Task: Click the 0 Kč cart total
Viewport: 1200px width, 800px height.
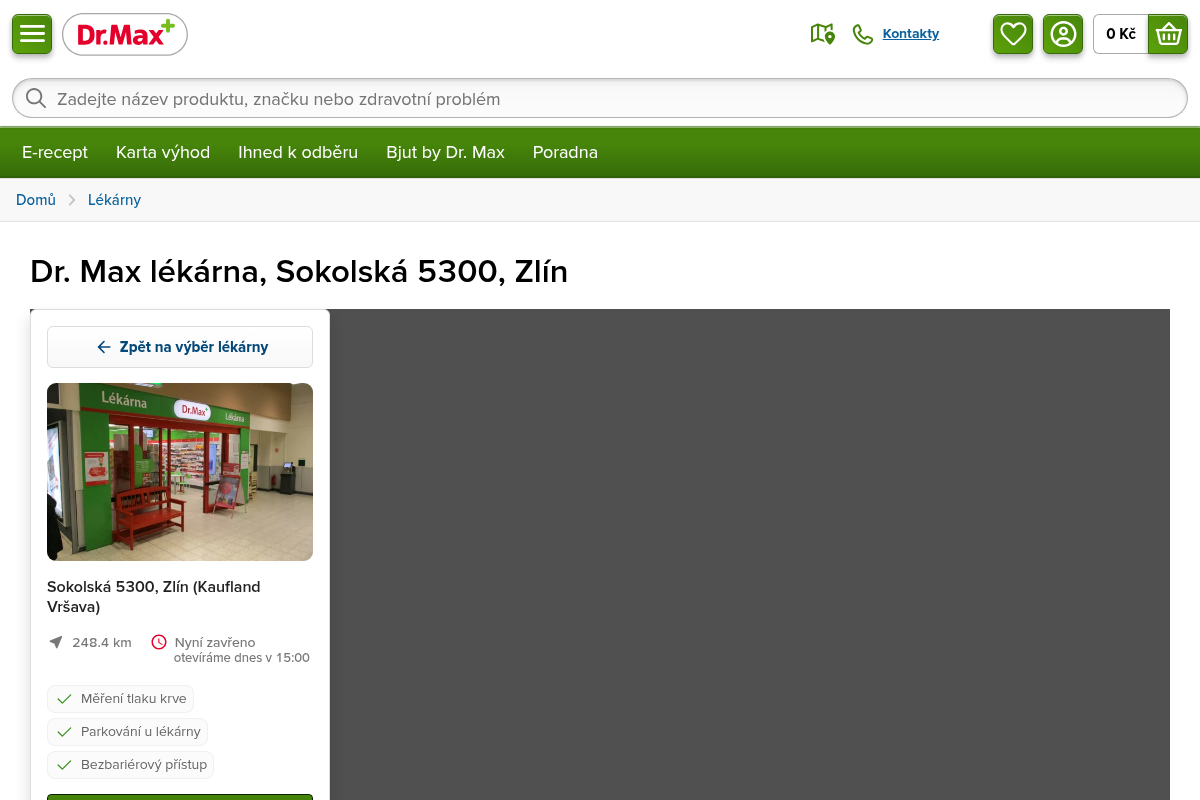Action: 1121,34
